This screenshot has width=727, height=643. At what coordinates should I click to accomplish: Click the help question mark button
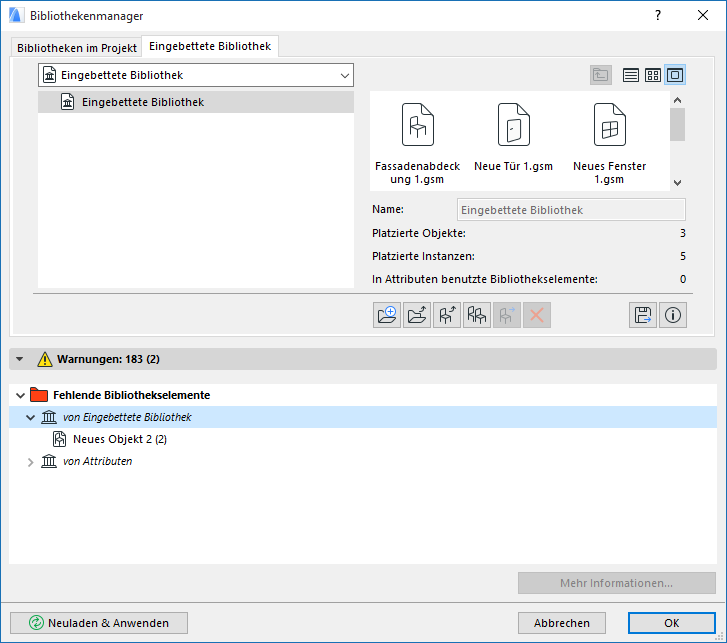point(657,15)
